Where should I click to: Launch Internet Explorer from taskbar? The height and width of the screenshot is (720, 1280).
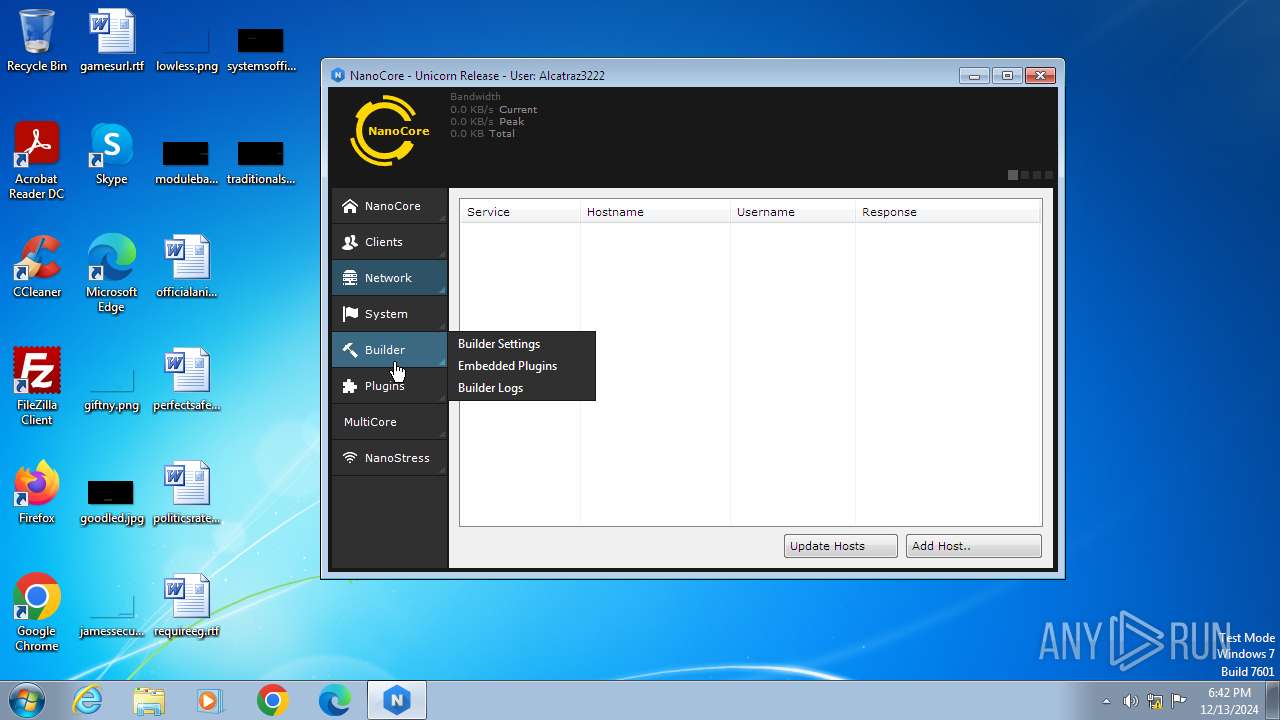pyautogui.click(x=88, y=700)
